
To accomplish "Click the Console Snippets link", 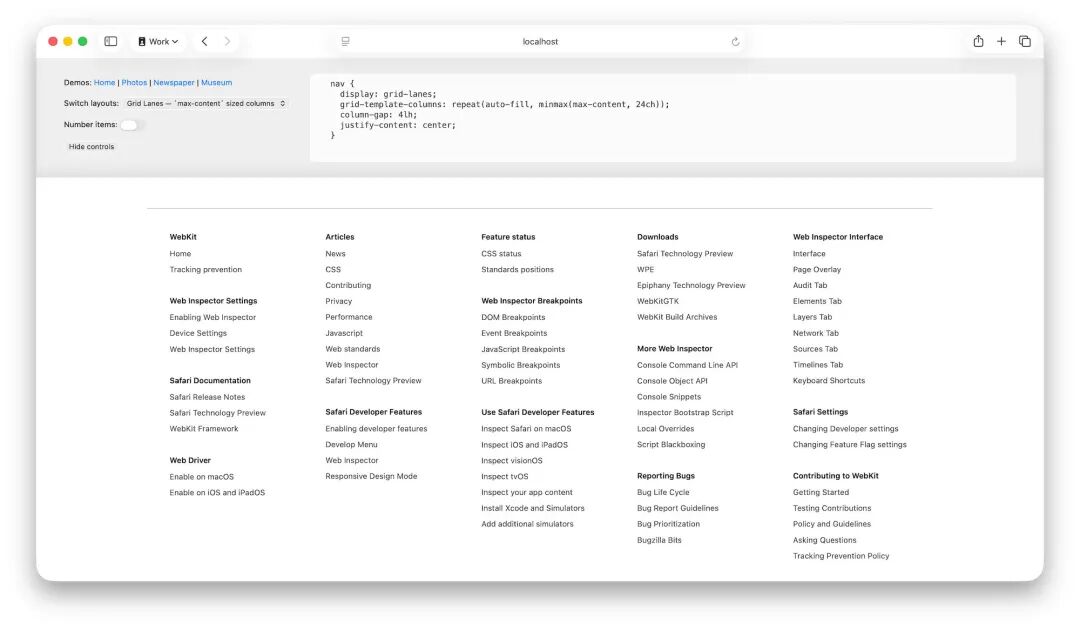I will [x=669, y=397].
